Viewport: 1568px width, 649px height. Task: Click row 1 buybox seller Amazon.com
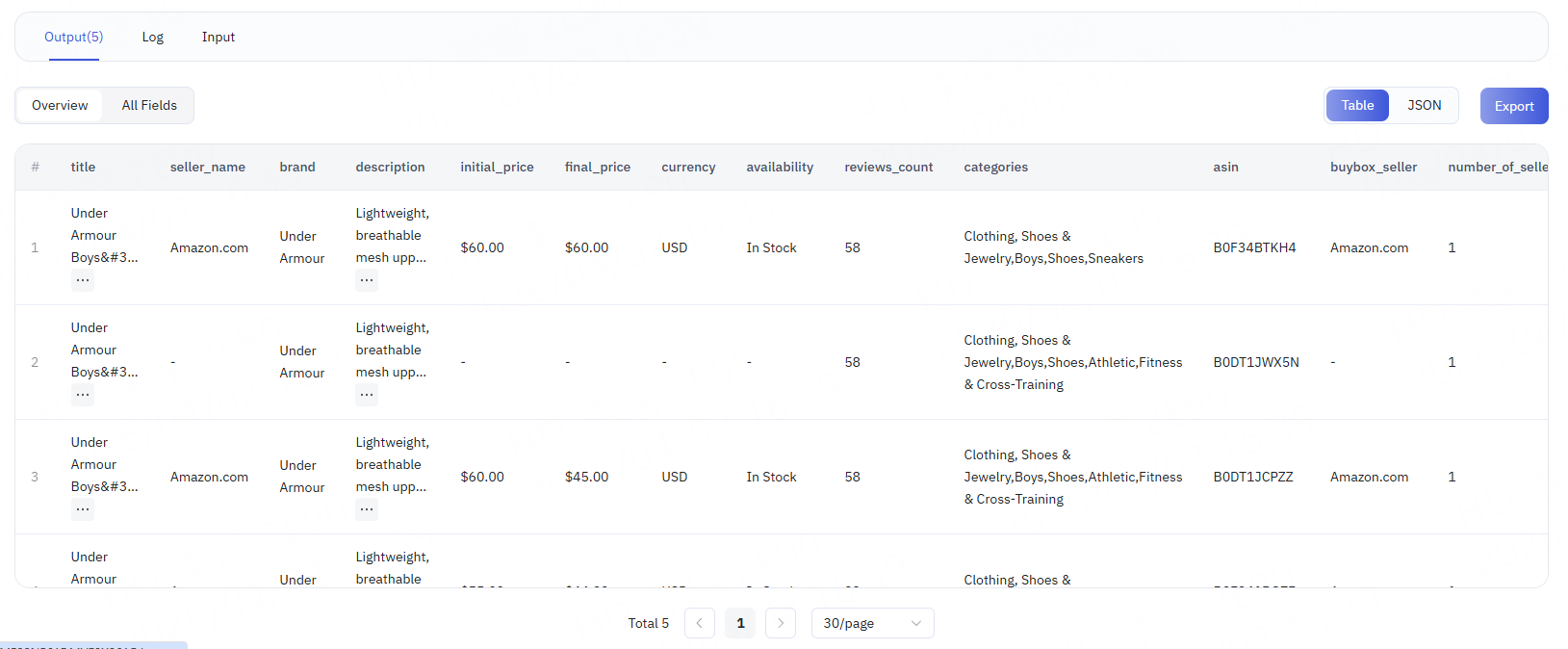click(x=1369, y=247)
